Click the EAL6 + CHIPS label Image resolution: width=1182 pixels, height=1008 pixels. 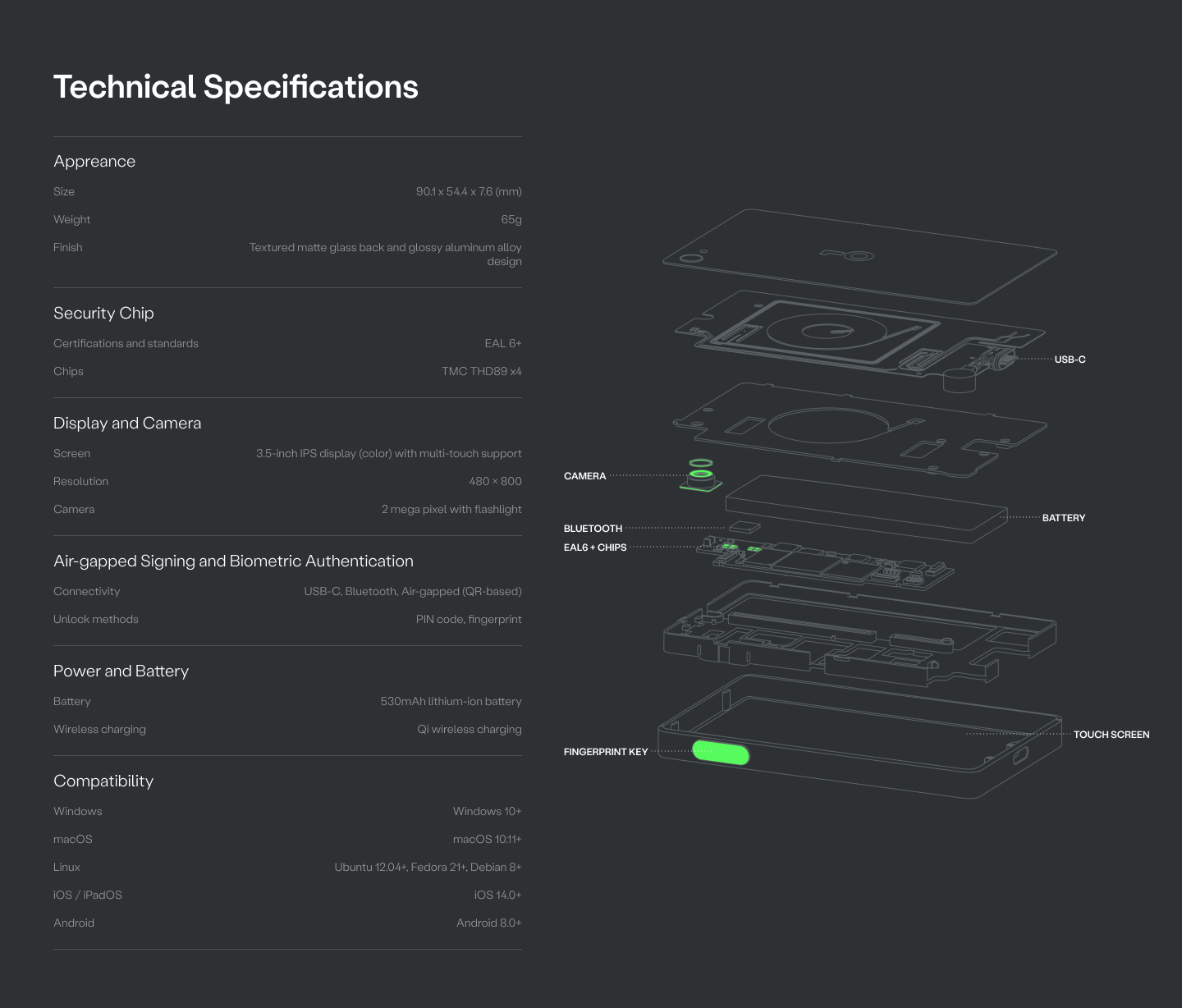(x=595, y=548)
